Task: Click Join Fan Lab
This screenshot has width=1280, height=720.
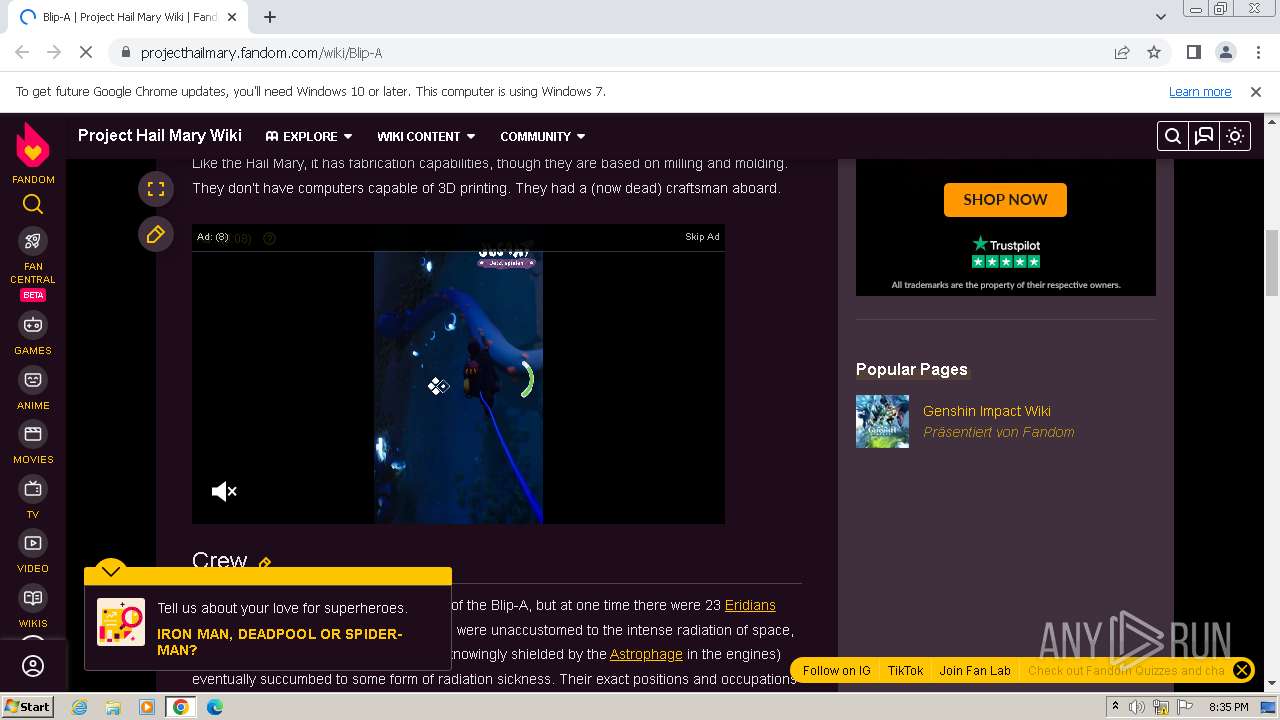Action: click(975, 670)
